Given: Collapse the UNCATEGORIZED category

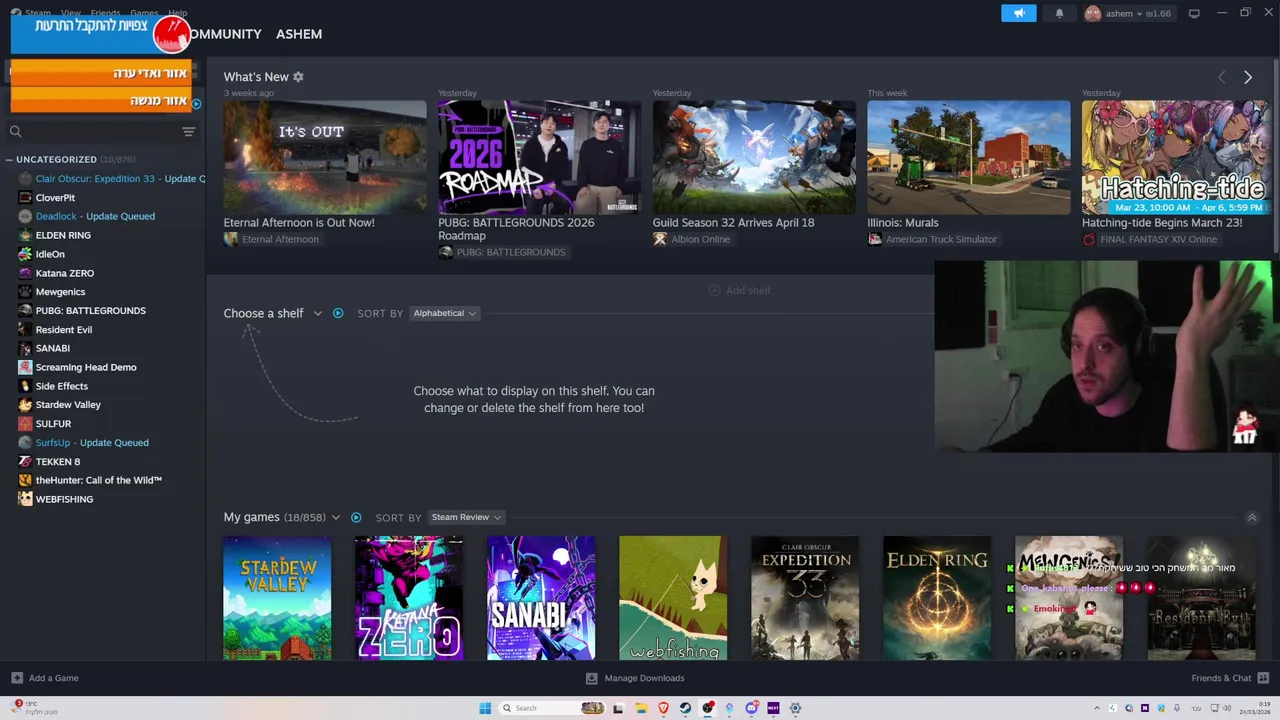Looking at the screenshot, I should coord(9,159).
